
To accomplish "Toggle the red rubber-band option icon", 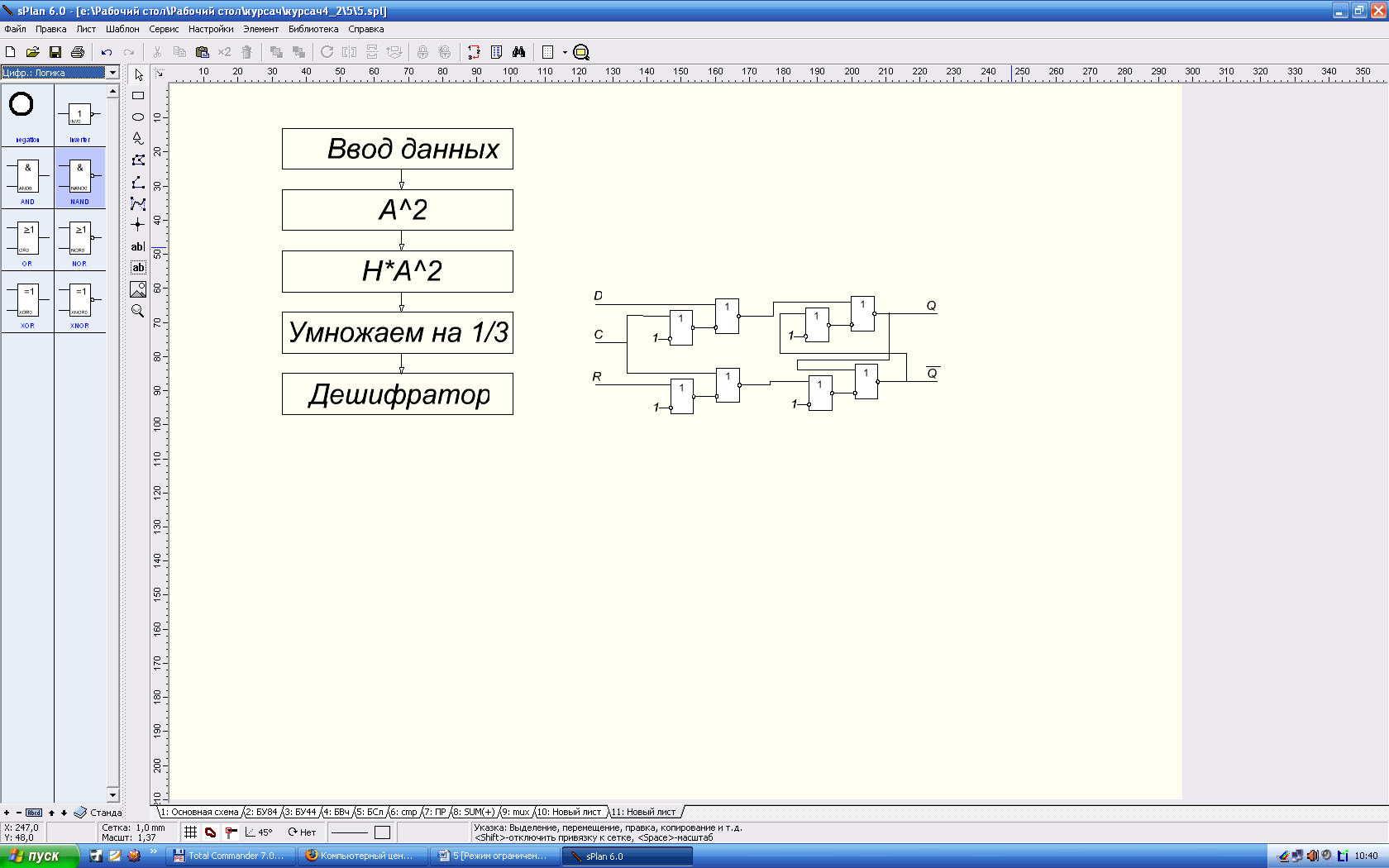I will click(211, 832).
